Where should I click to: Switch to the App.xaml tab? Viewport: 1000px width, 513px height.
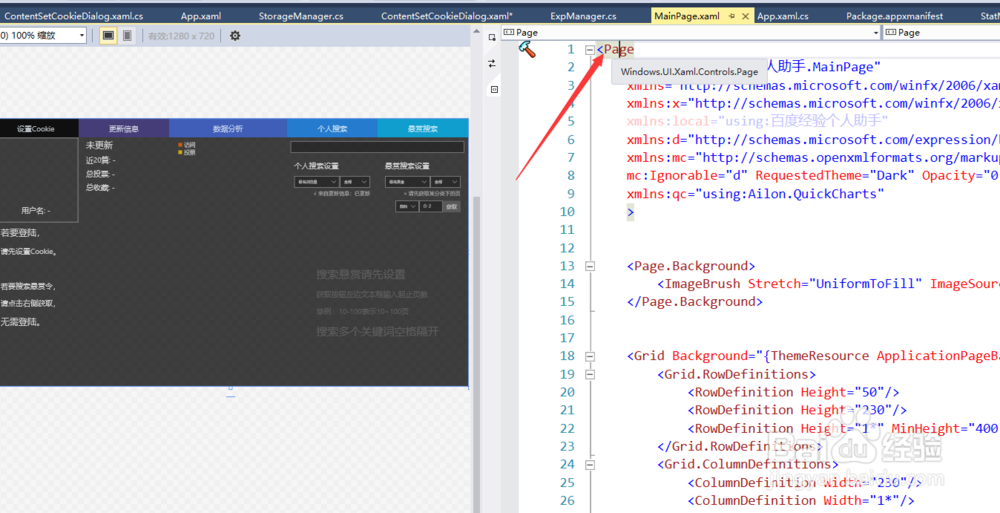[x=201, y=17]
